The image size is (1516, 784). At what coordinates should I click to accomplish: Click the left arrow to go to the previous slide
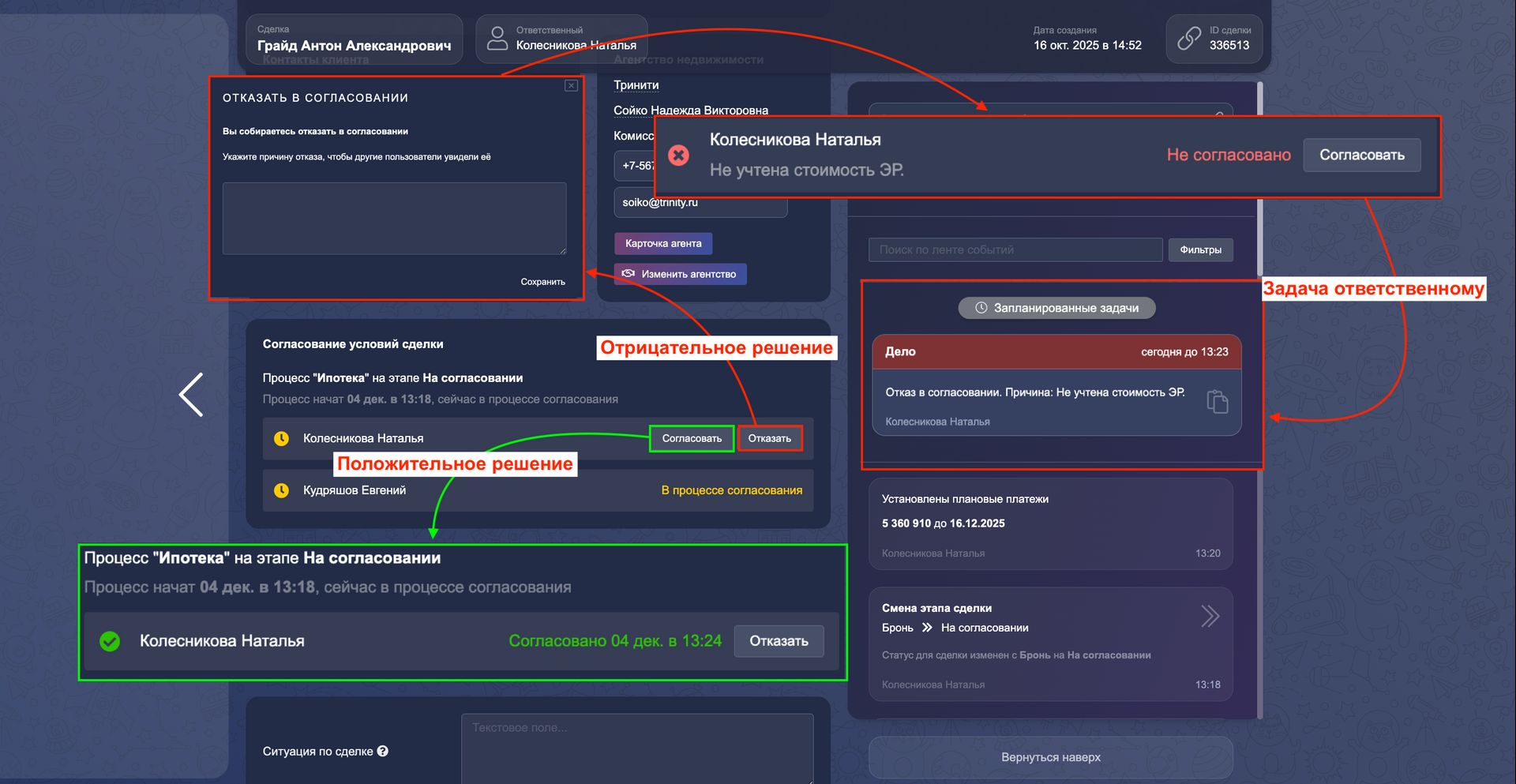pos(191,395)
